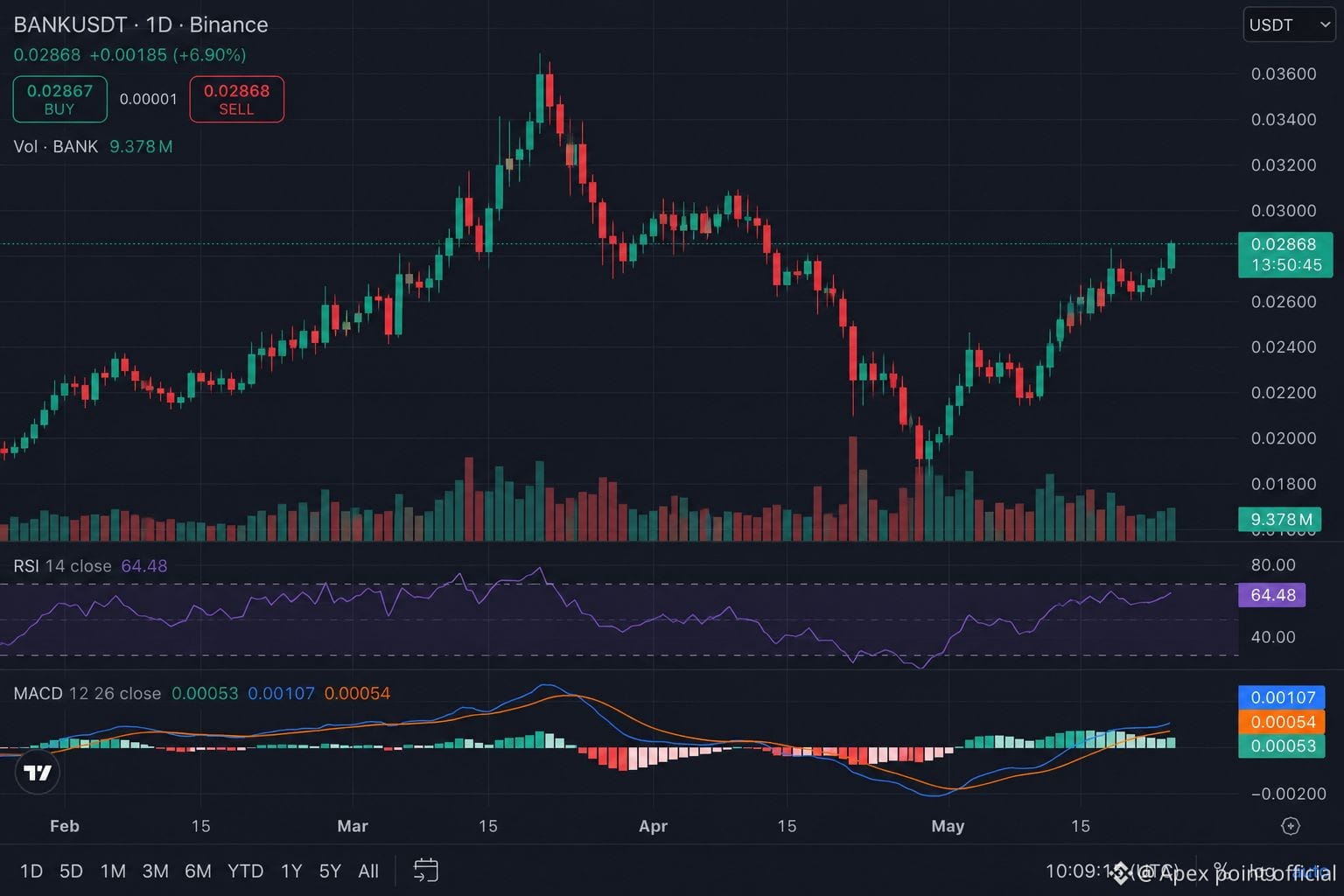
Task: Click the 40.00 RSI axis label
Action: click(x=1273, y=637)
